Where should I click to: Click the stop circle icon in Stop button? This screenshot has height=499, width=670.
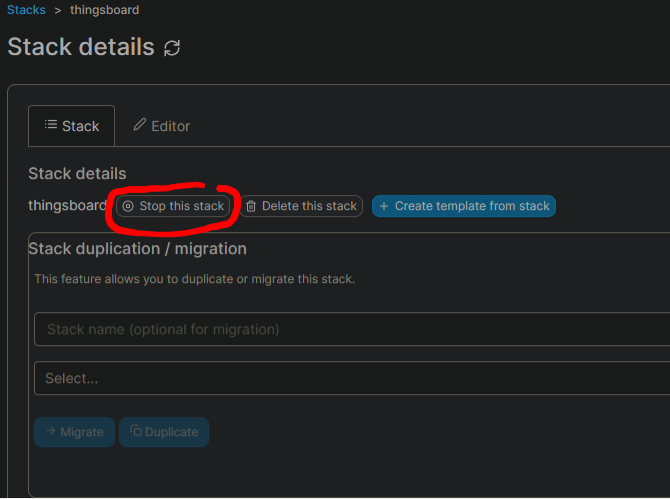[x=128, y=206]
